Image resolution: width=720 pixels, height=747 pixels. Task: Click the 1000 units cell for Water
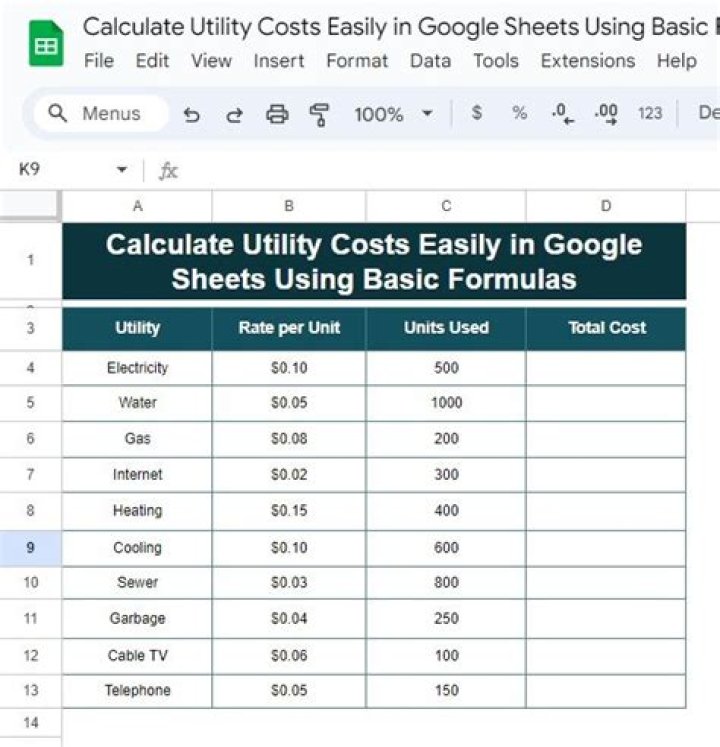point(446,403)
